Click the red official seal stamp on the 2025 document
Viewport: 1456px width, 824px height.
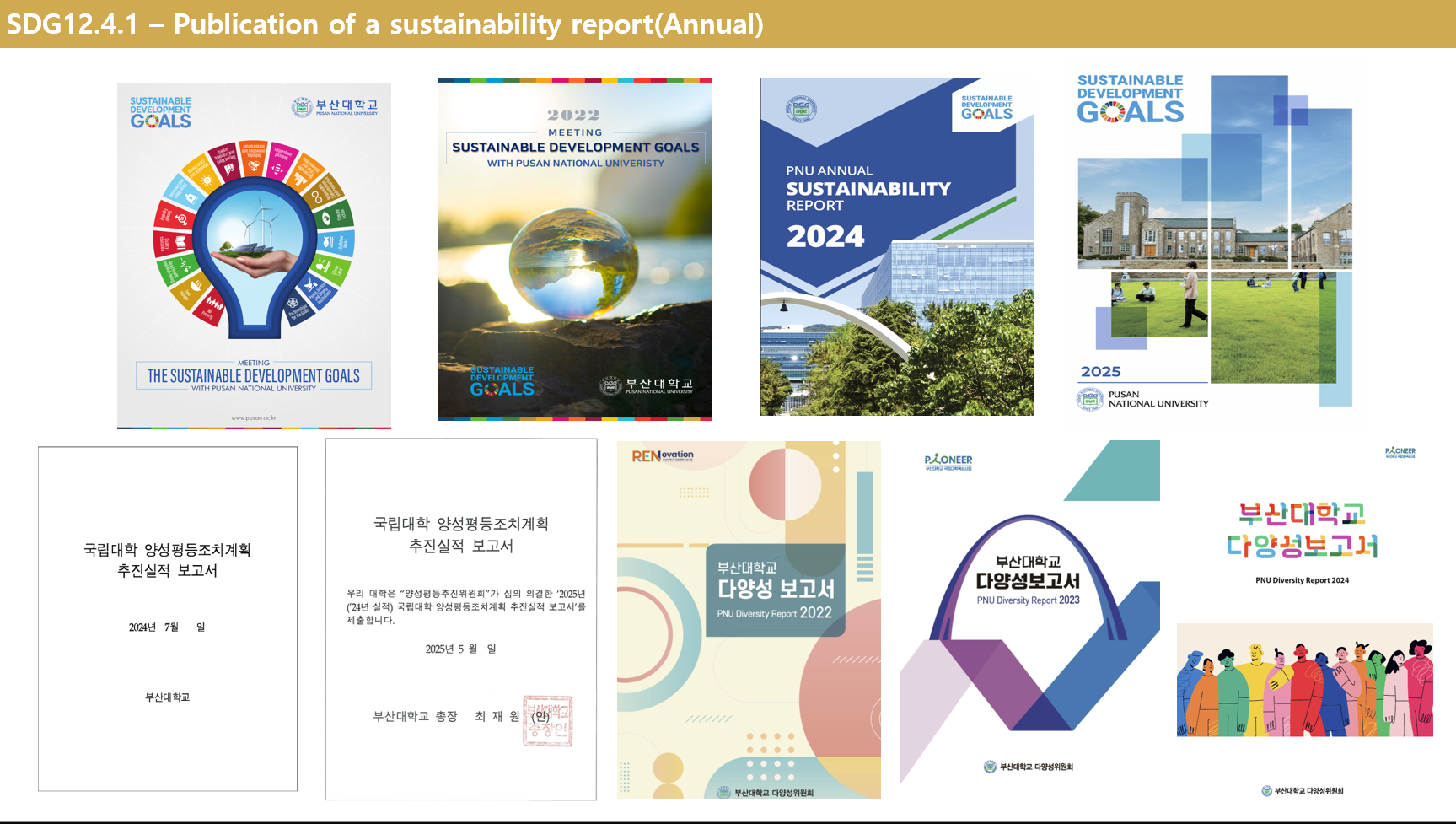point(548,720)
